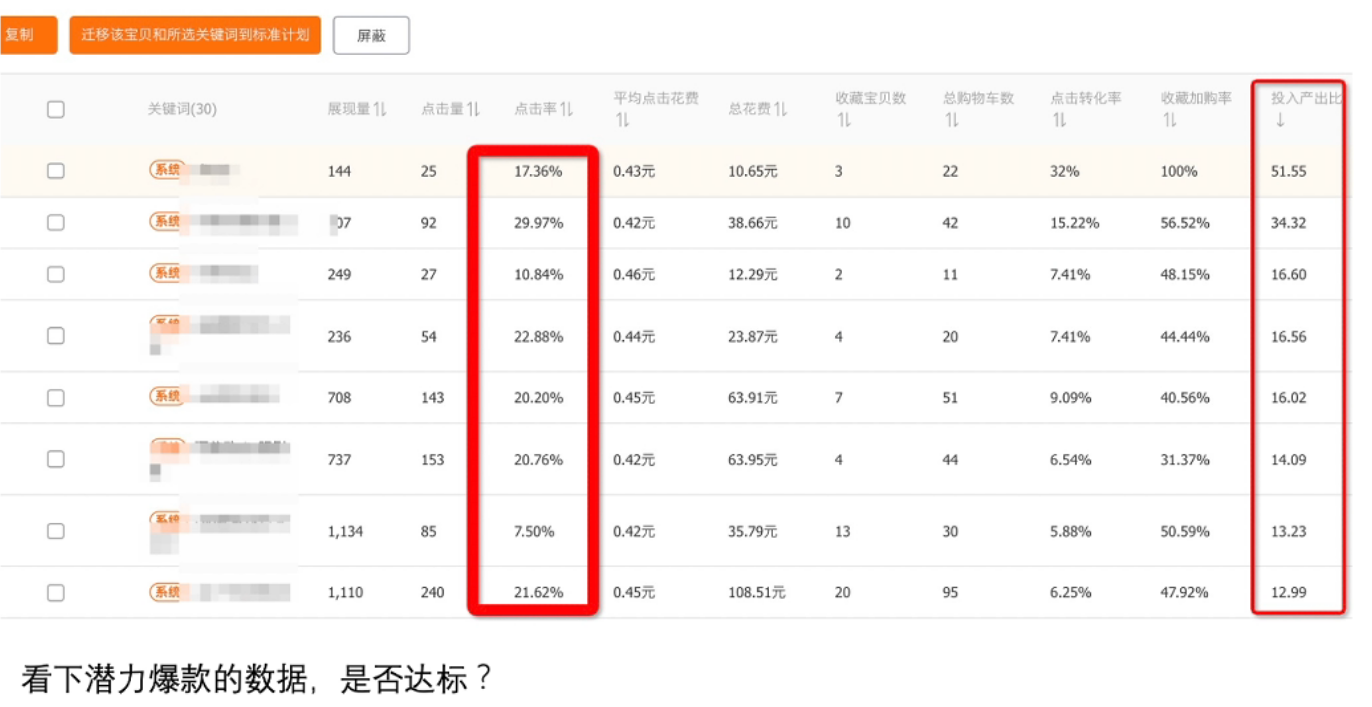The height and width of the screenshot is (707, 1372).
Task: Sort by 收藏加购率 sort icon
Action: coord(1169,120)
